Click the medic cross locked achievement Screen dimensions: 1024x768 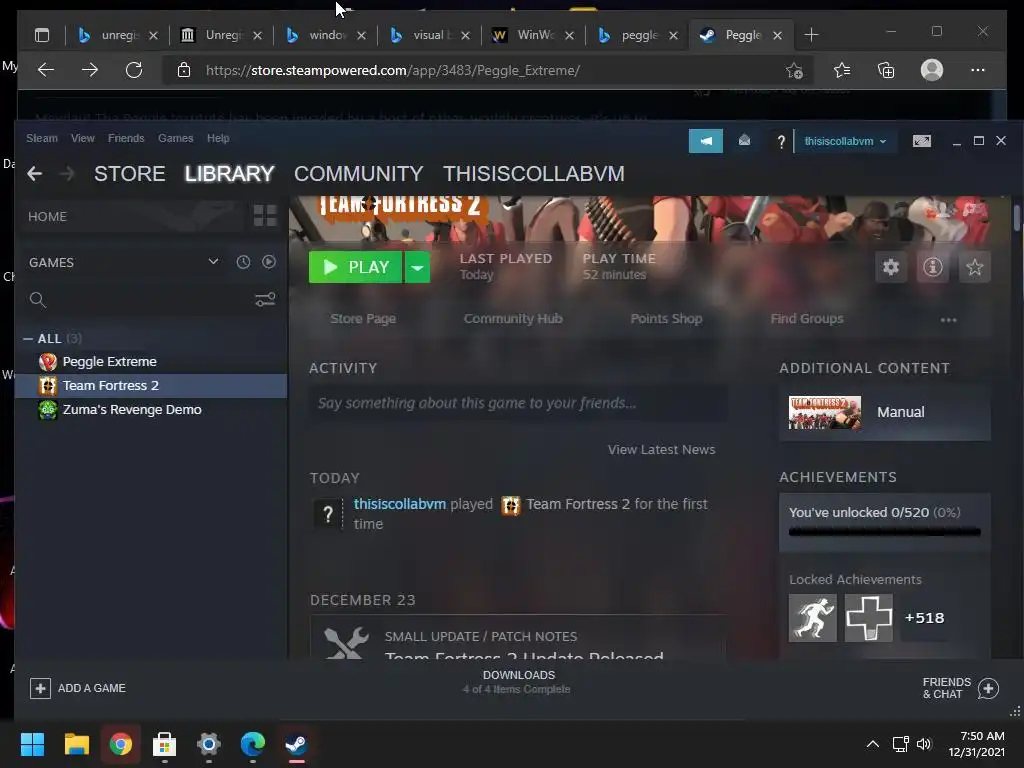click(869, 618)
